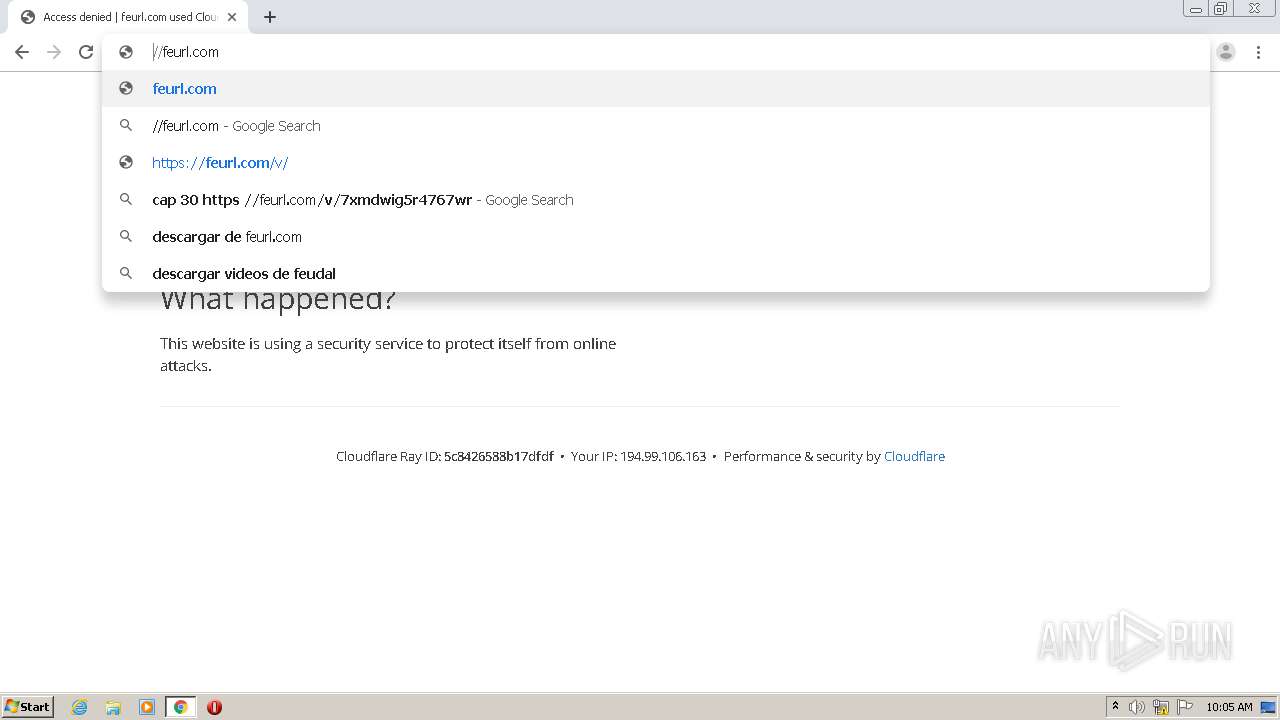The height and width of the screenshot is (720, 1280).
Task: Click search icon beside //feurl.com Google Search
Action: [126, 125]
